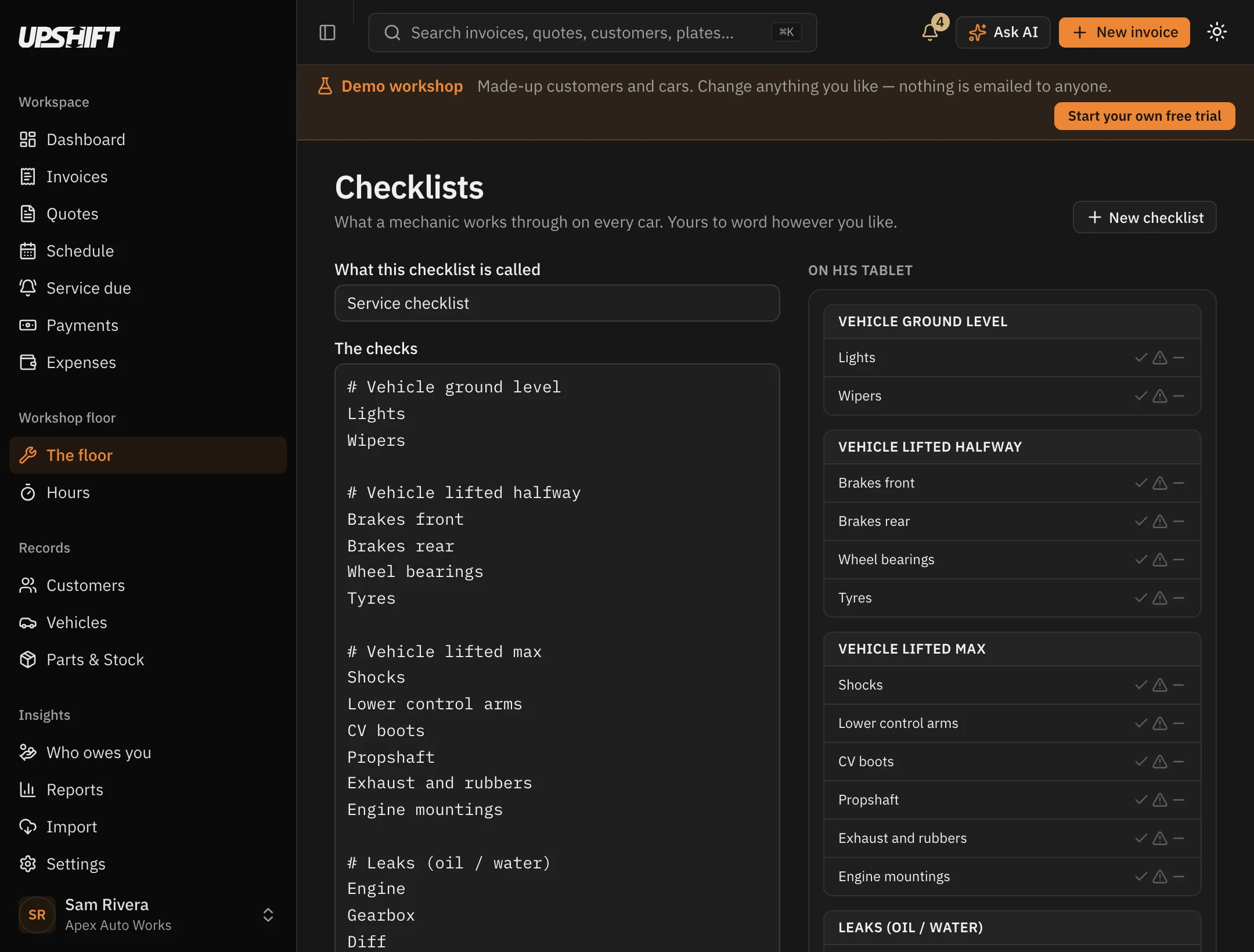Mark CV boots as passed checkmark
Screen dimensions: 1254x952
(x=1141, y=762)
